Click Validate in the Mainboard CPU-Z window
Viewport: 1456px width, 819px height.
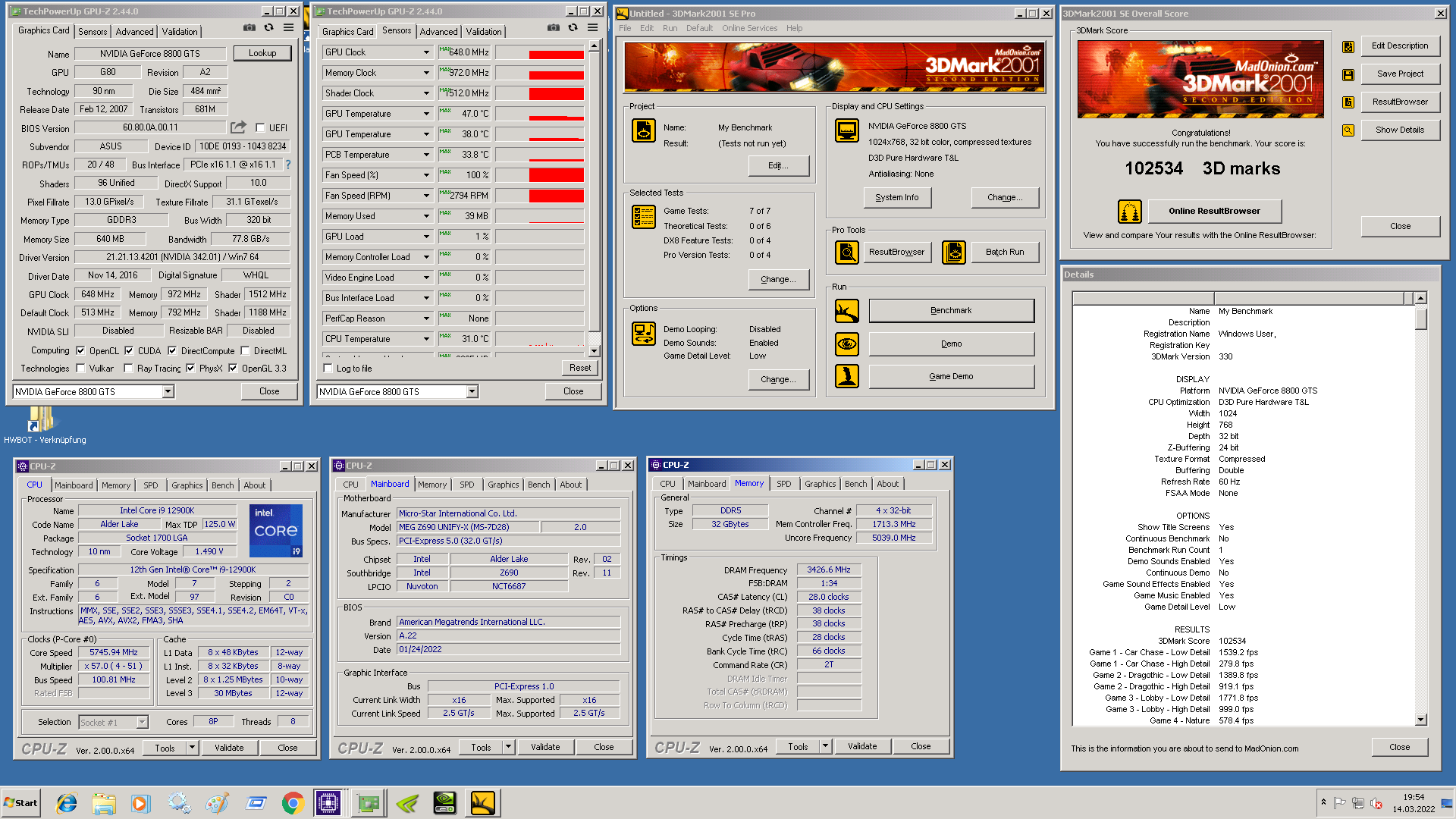[545, 748]
